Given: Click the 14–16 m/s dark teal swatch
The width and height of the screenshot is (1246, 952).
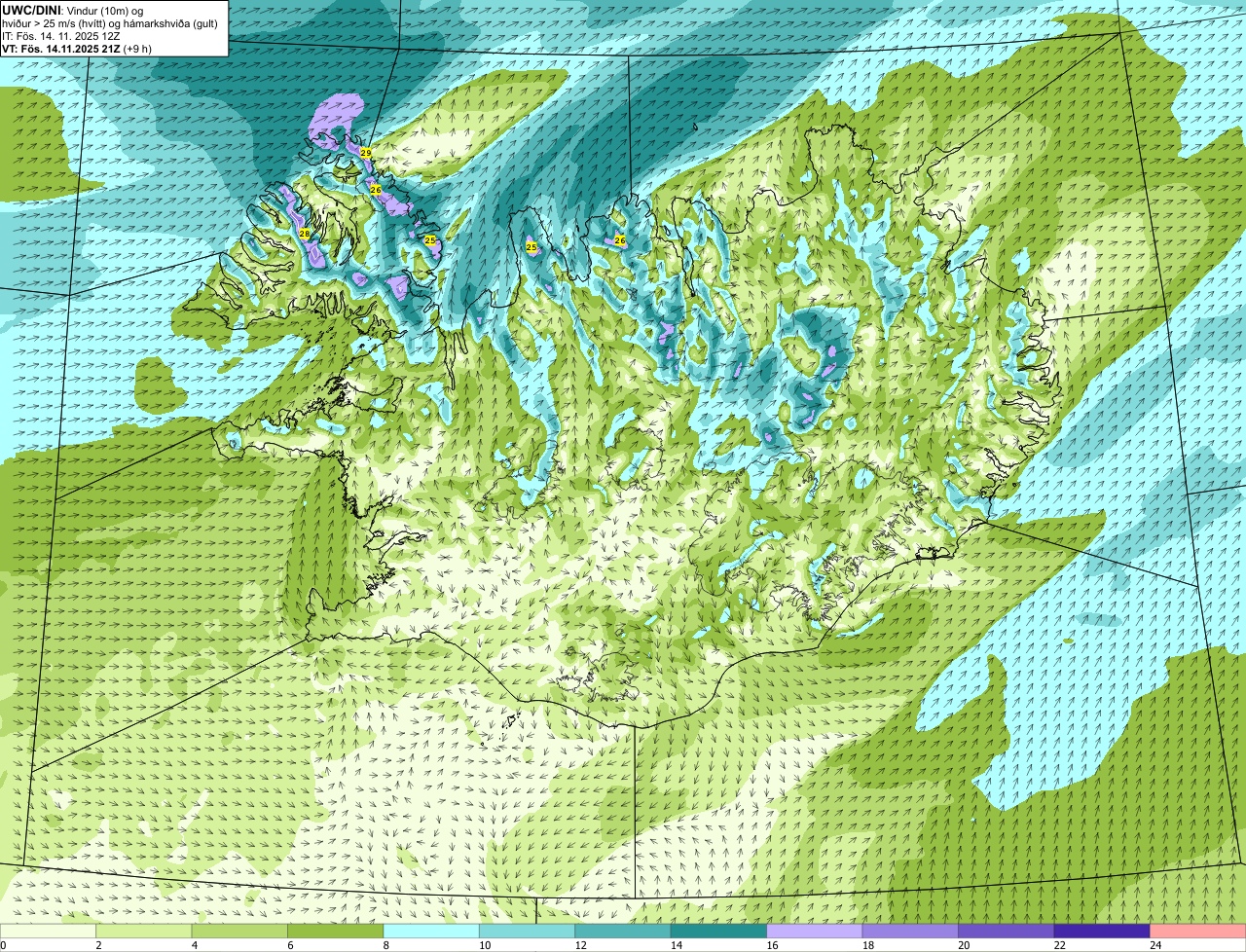Looking at the screenshot, I should (x=719, y=931).
